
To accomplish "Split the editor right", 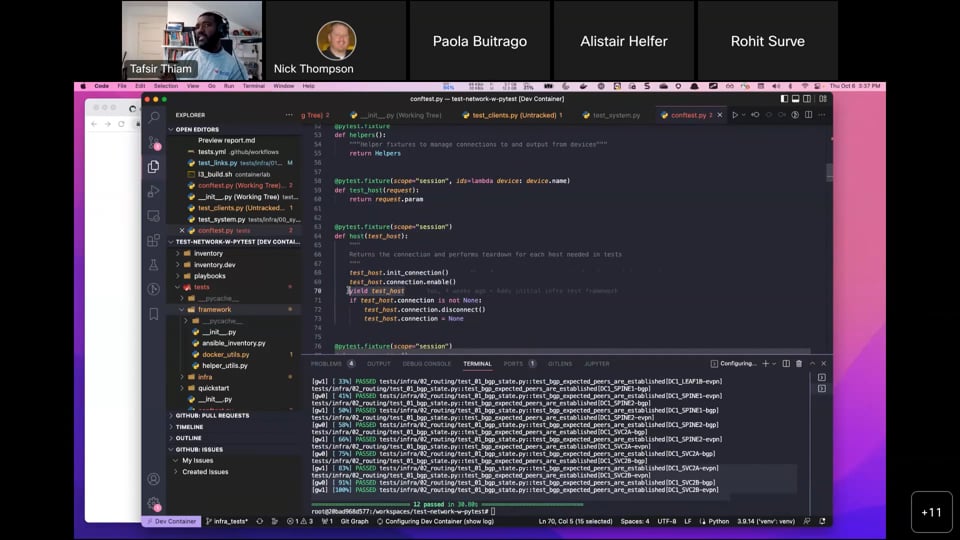I will pyautogui.click(x=809, y=115).
